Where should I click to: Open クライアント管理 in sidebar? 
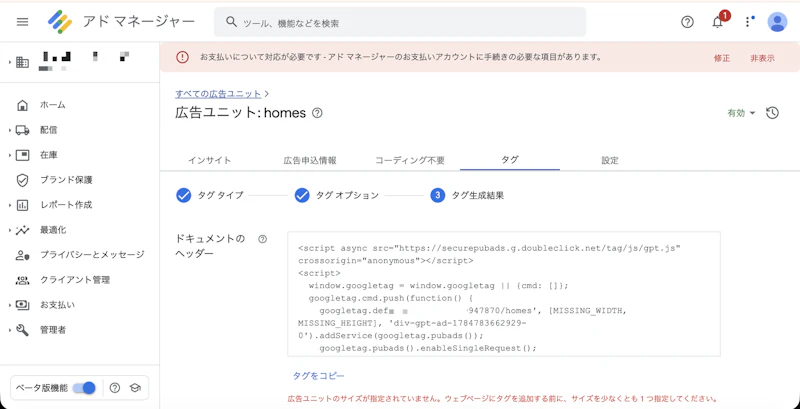75,280
